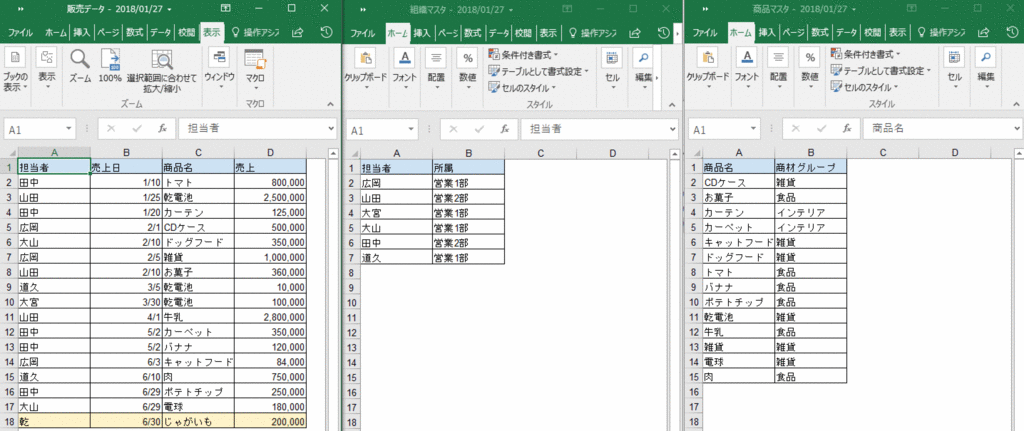Image resolution: width=1024 pixels, height=431 pixels.
Task: Click ribbon display options in 販売データ title bar
Action: click(x=226, y=8)
